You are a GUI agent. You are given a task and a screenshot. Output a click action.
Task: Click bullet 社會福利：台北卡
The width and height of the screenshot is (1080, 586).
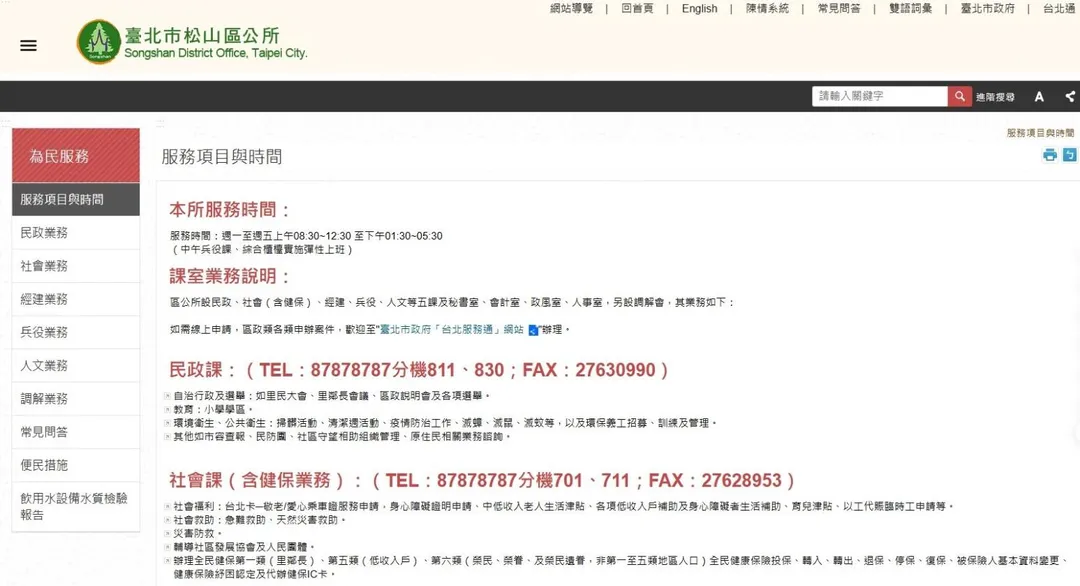point(563,506)
